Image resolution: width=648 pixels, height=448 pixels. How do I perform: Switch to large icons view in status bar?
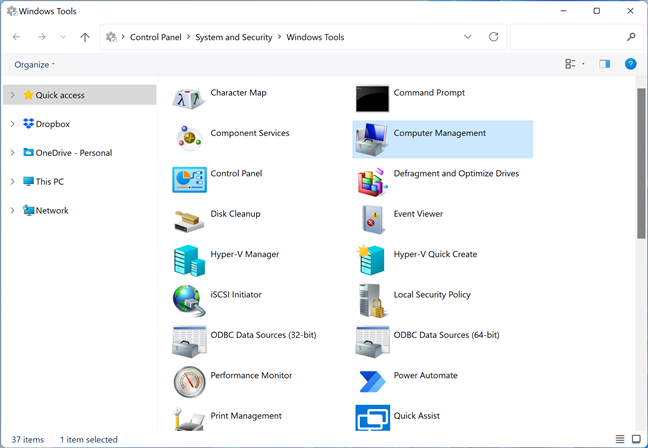pos(636,439)
